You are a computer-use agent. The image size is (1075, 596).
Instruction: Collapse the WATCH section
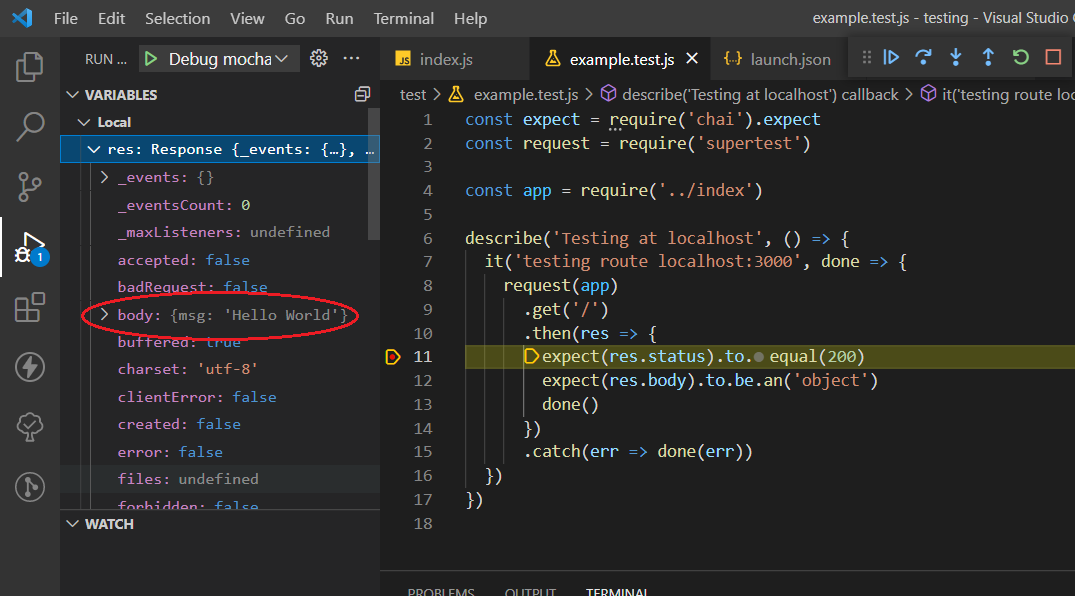[72, 524]
